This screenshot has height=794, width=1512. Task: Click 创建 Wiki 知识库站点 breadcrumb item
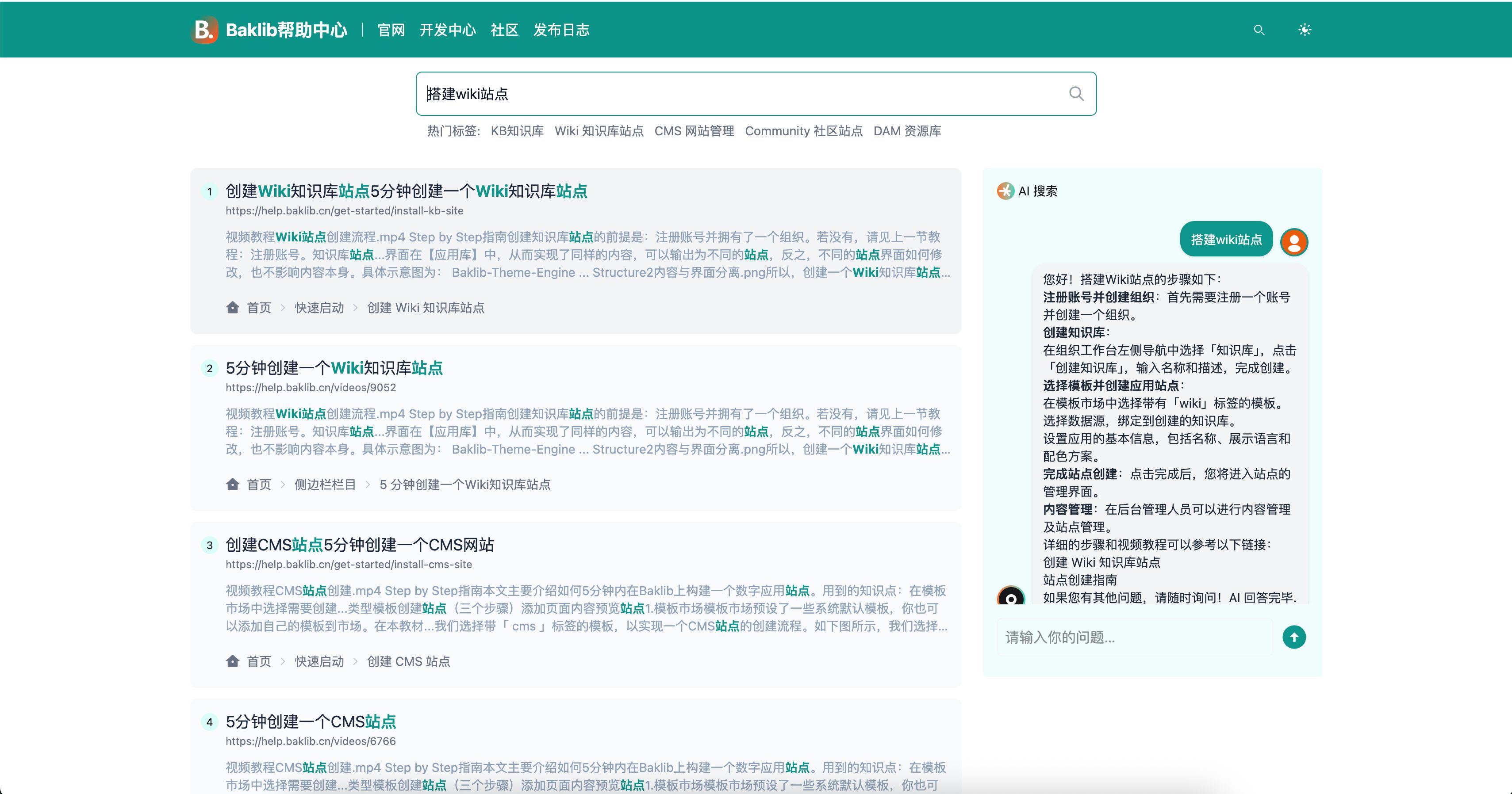(426, 307)
